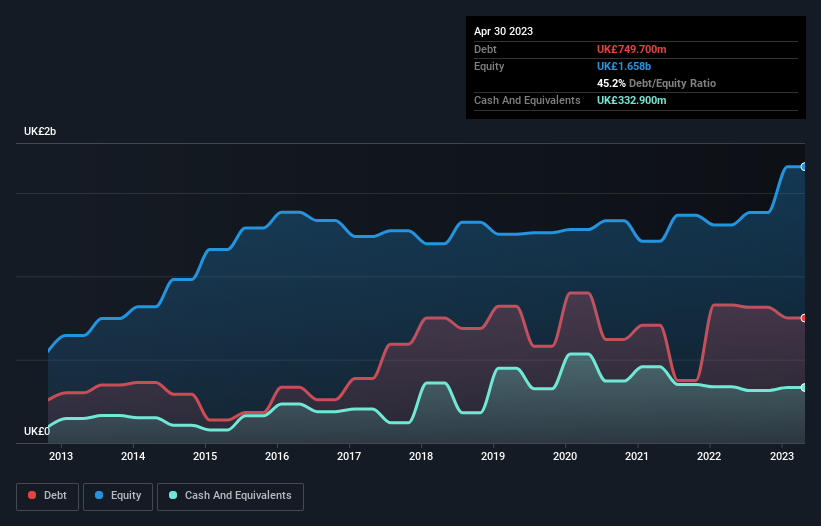Click the Debt row label in tooltip
821x526 pixels.
coord(485,49)
